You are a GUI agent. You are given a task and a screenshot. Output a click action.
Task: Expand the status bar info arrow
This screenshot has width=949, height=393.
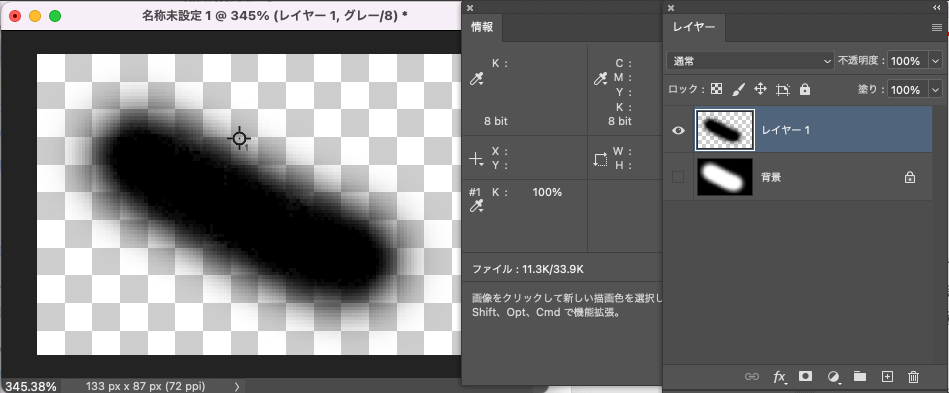[x=237, y=386]
